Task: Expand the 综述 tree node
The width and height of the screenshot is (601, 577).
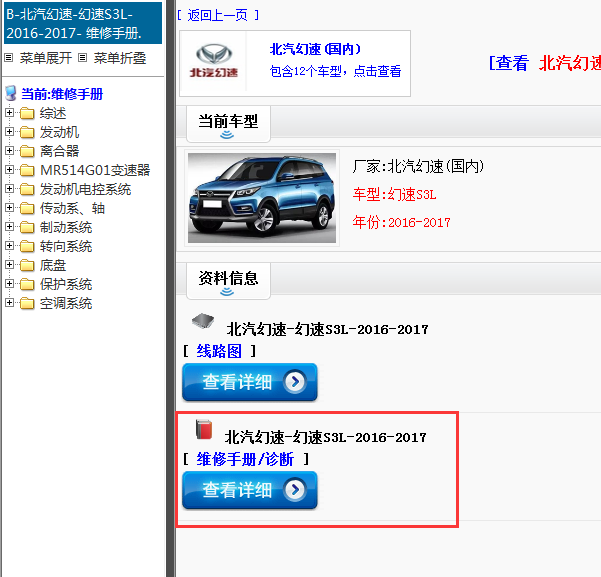Action: click(x=10, y=113)
